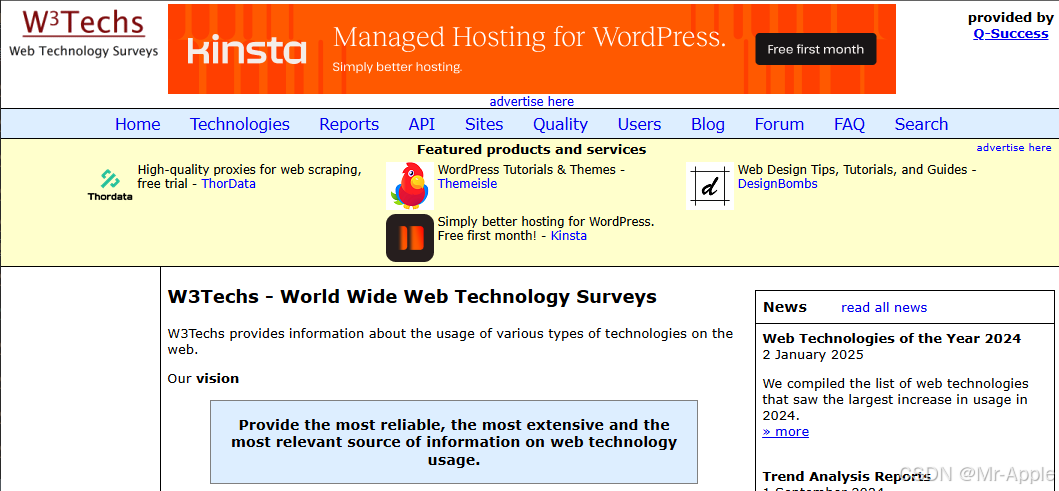Click the News panel heading
The width and height of the screenshot is (1059, 491).
tap(785, 307)
